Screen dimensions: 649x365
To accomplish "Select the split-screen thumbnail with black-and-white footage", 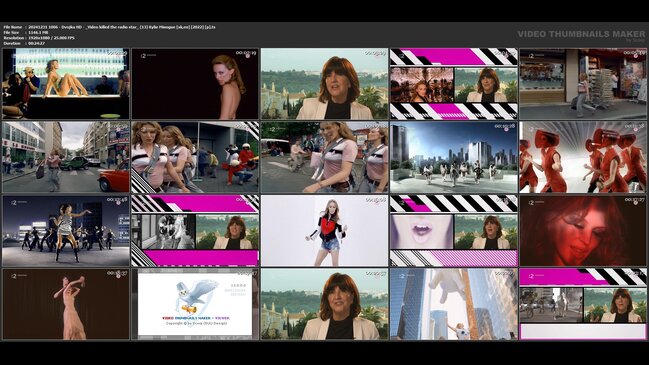I will pyautogui.click(x=195, y=231).
